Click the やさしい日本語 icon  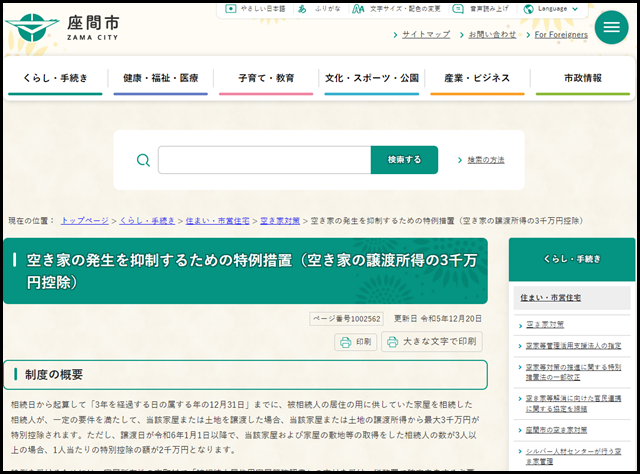pyautogui.click(x=231, y=9)
